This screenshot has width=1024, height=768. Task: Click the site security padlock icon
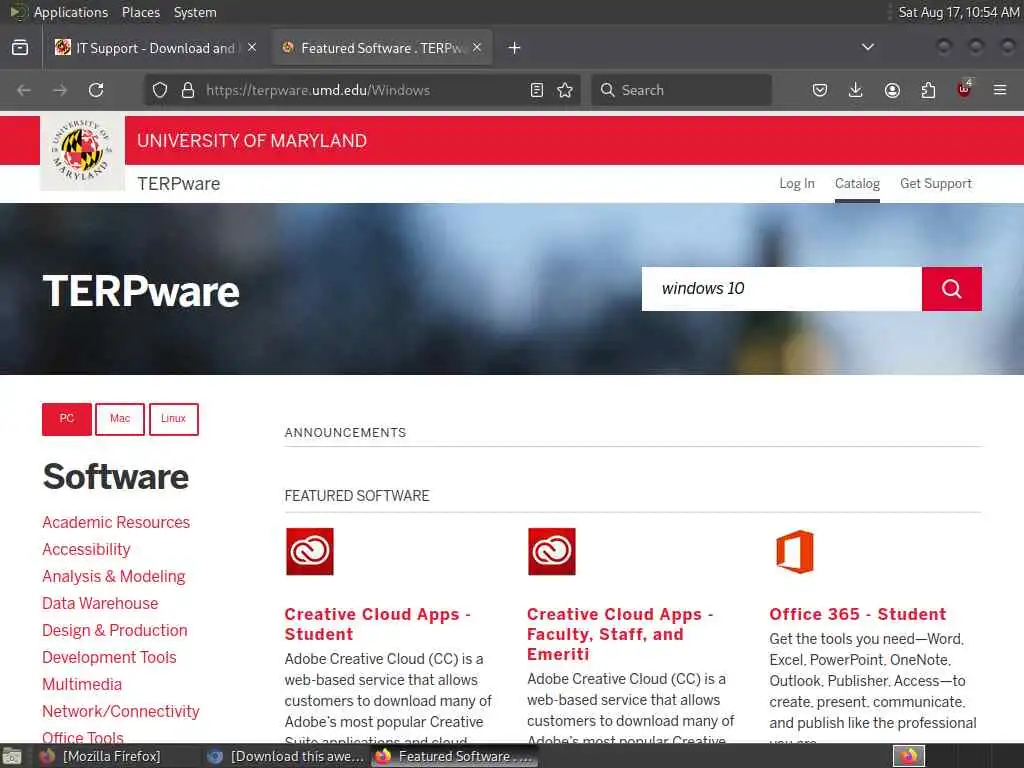(x=188, y=90)
